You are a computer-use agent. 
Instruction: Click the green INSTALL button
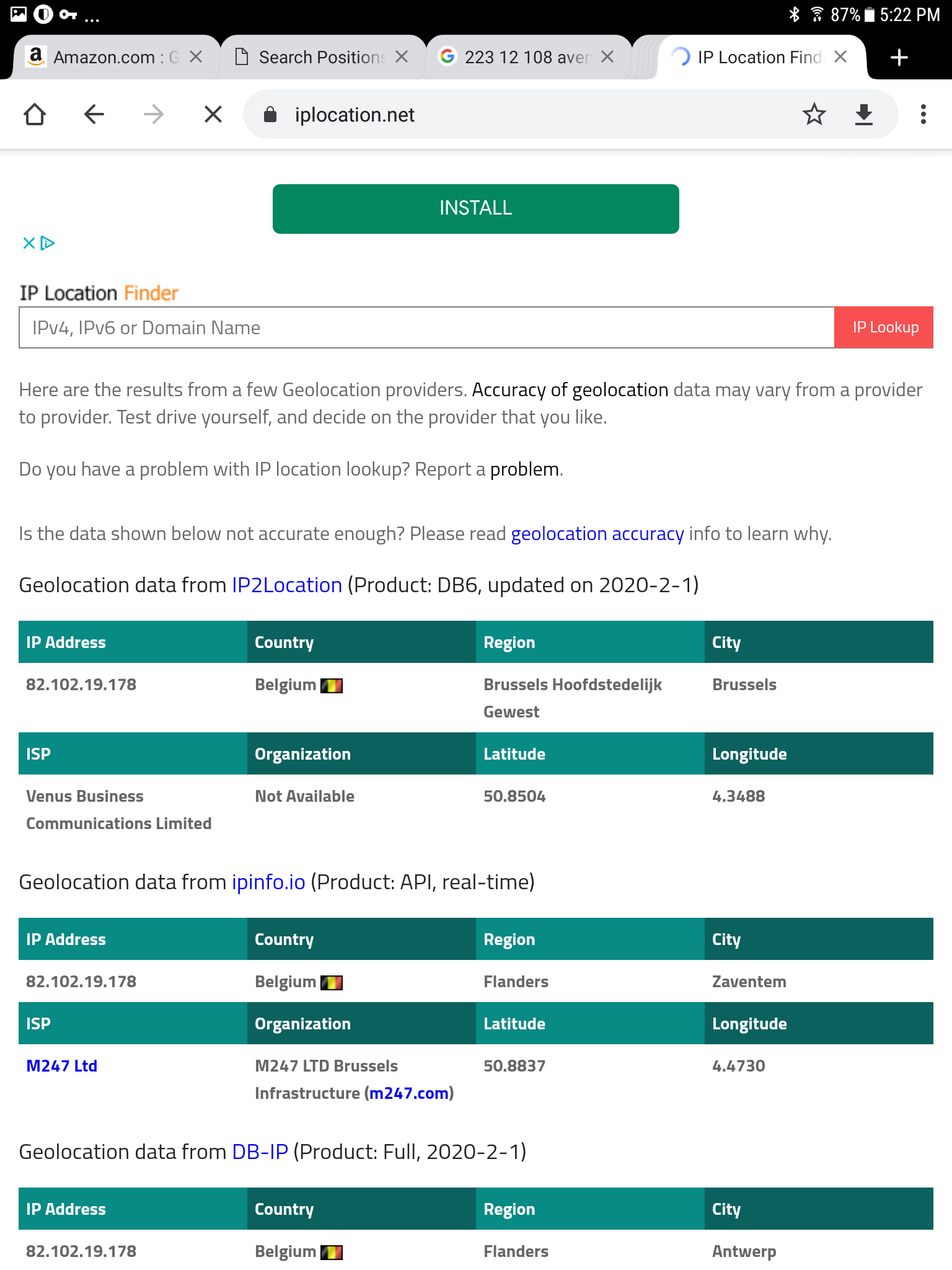[475, 208]
